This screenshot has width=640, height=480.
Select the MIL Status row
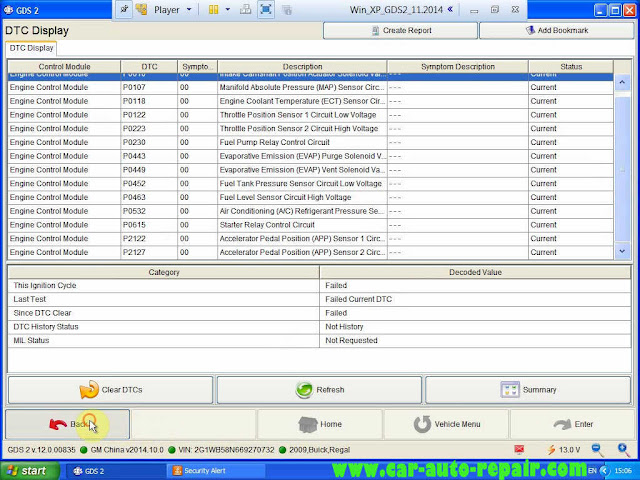319,340
